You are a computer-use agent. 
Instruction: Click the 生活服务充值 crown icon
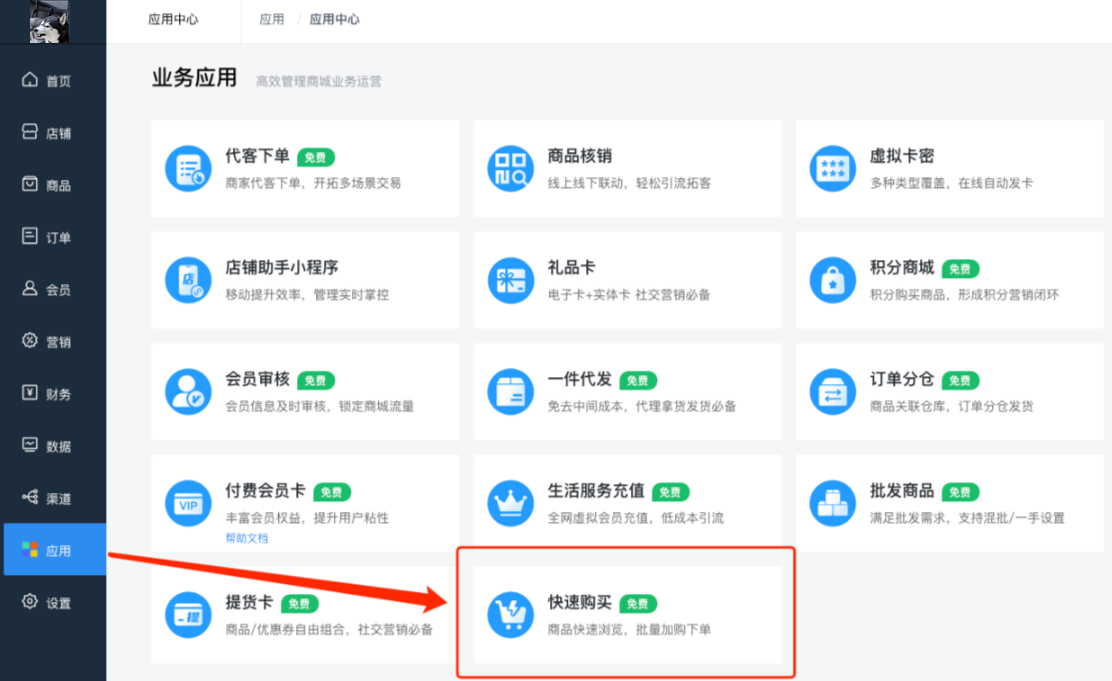click(x=510, y=502)
